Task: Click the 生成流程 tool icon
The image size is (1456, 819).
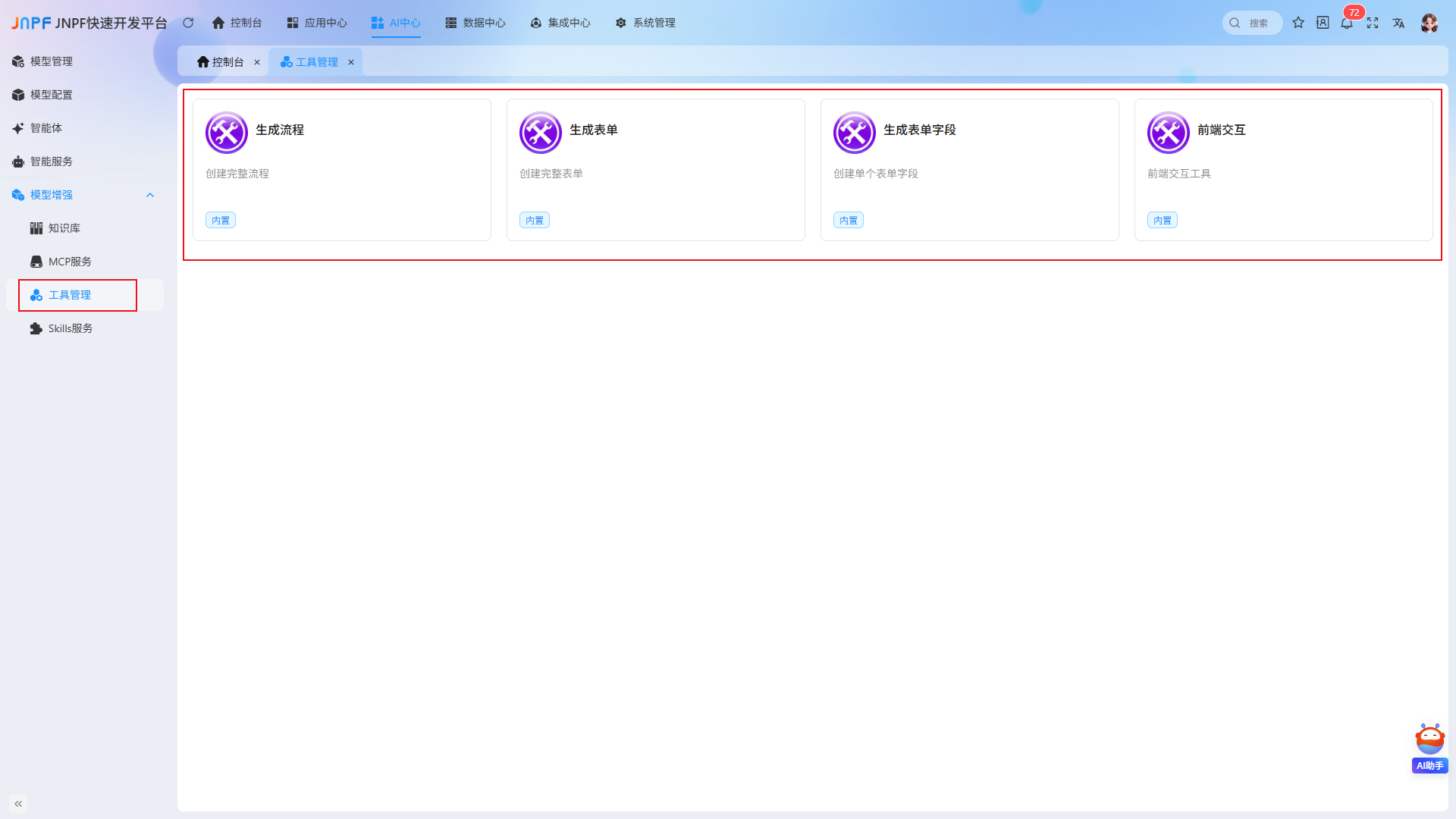Action: coord(227,133)
